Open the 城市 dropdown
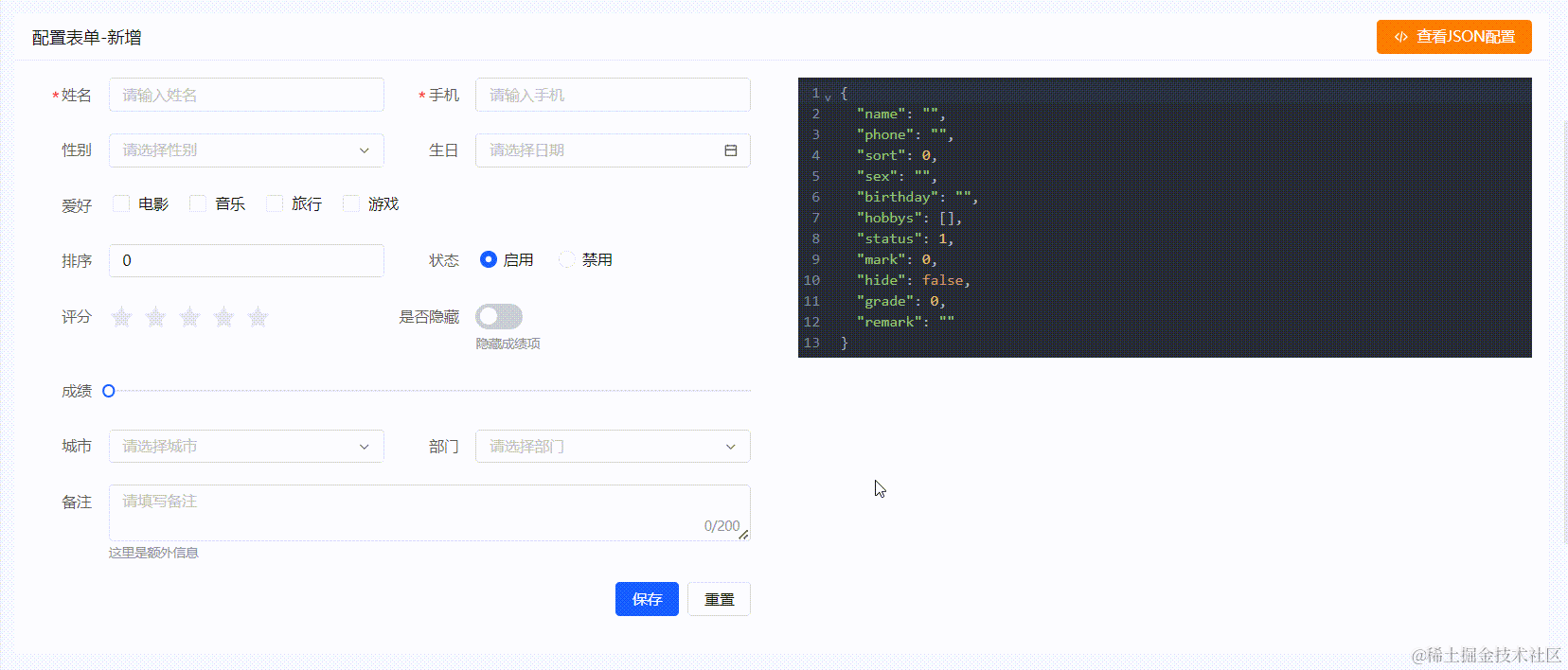1568x670 pixels. (246, 447)
